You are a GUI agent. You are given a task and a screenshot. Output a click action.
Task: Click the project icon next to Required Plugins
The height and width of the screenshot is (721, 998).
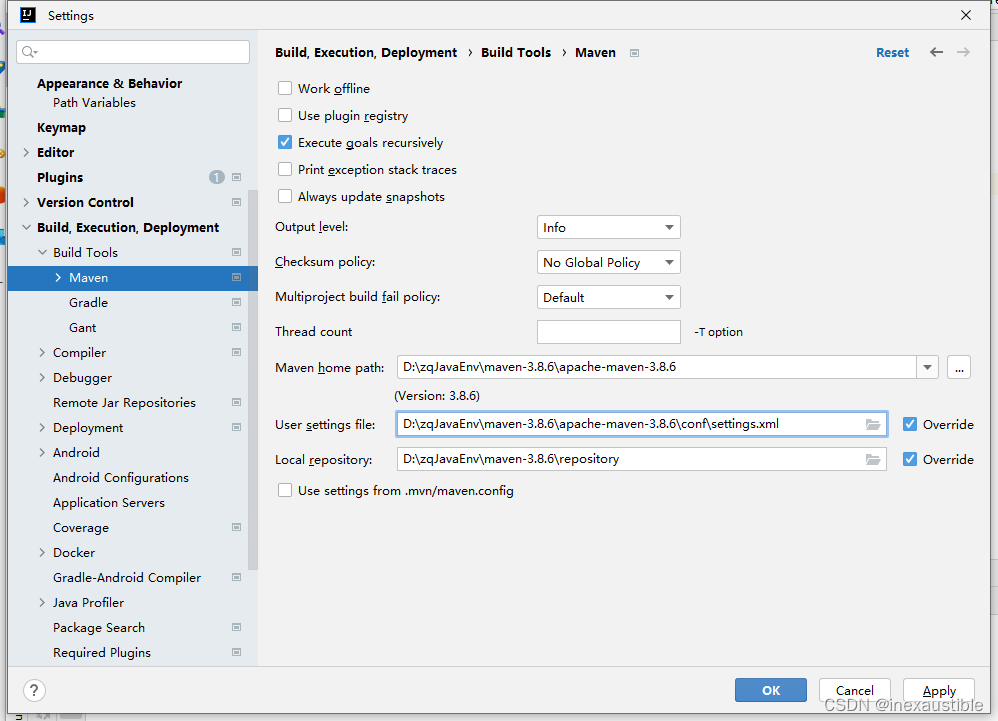click(x=237, y=652)
